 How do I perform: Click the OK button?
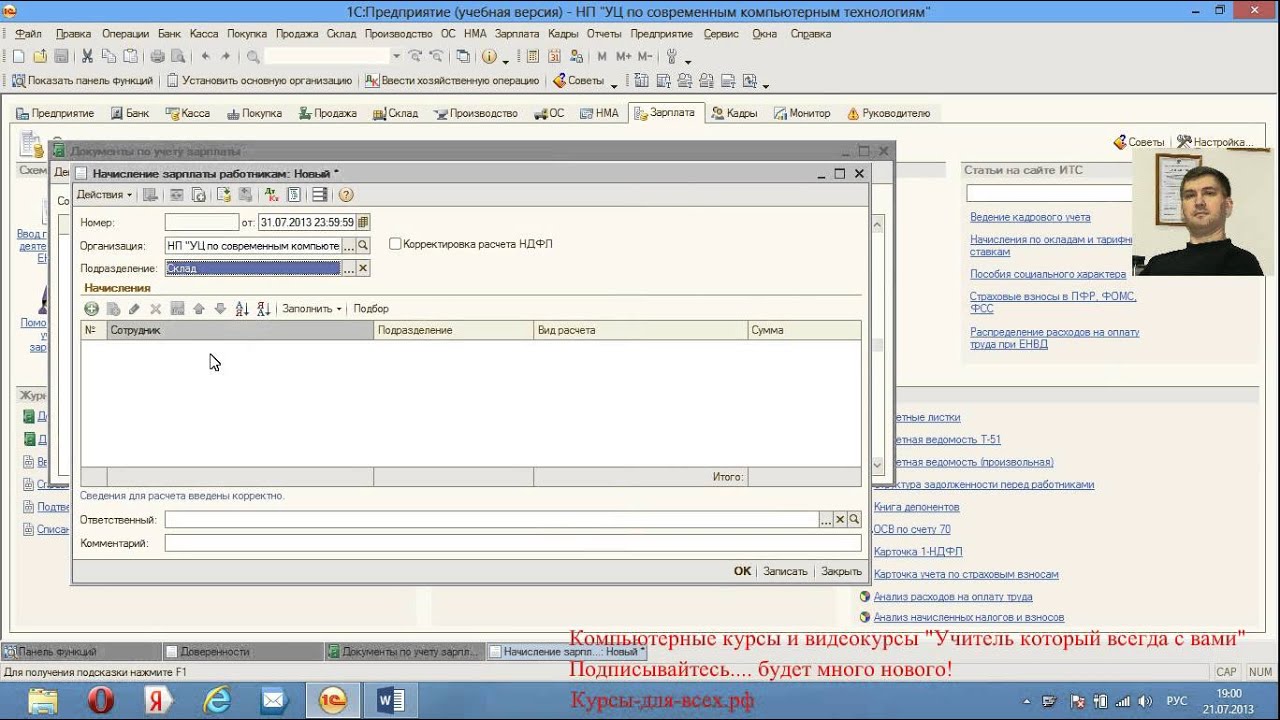pos(742,571)
